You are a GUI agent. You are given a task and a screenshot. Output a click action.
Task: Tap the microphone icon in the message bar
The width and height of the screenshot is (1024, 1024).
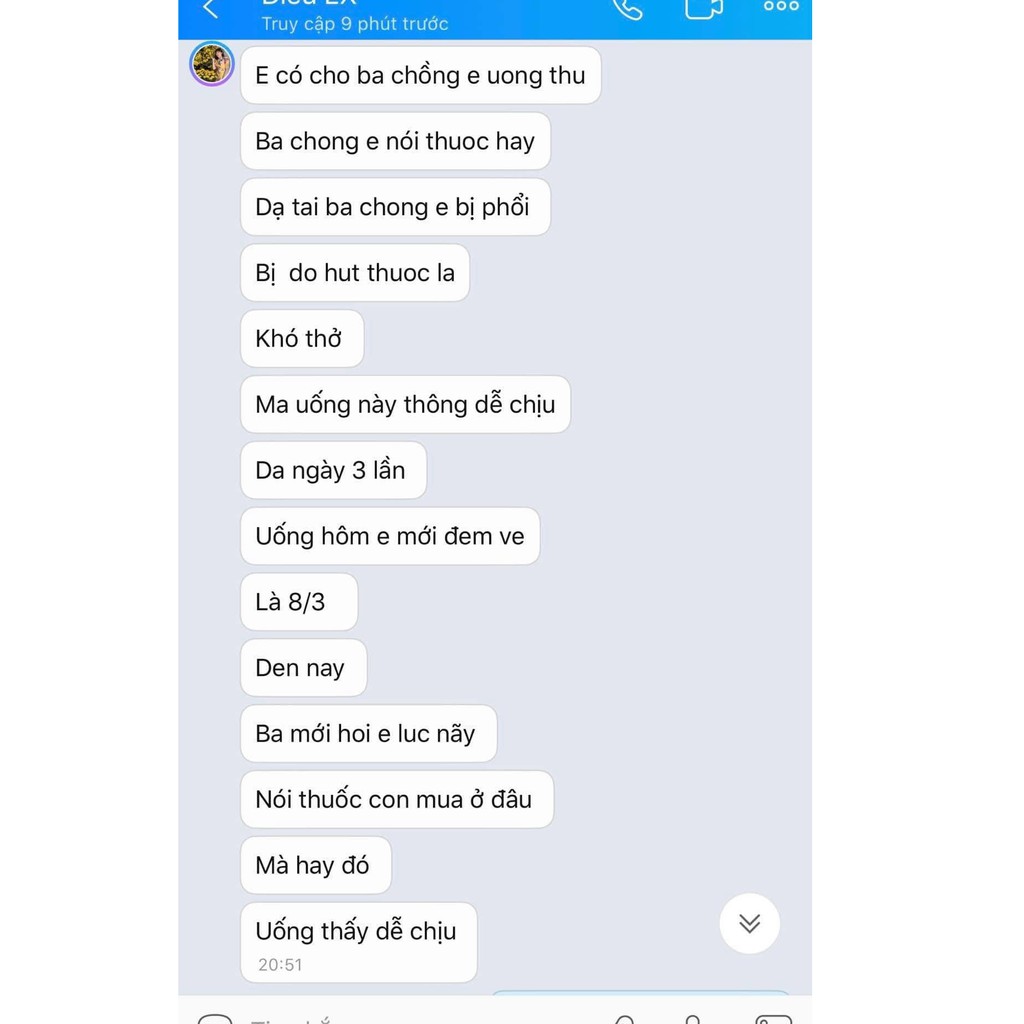[693, 1019]
